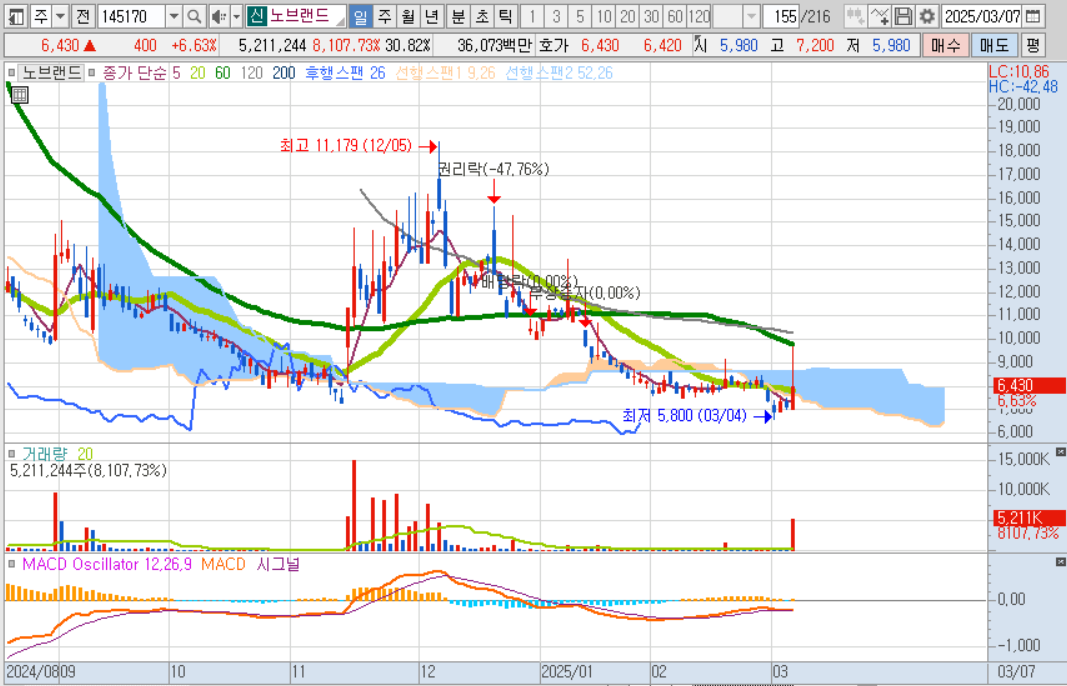The image size is (1067, 686).
Task: Click the 노브랜드 stock name field
Action: (306, 16)
